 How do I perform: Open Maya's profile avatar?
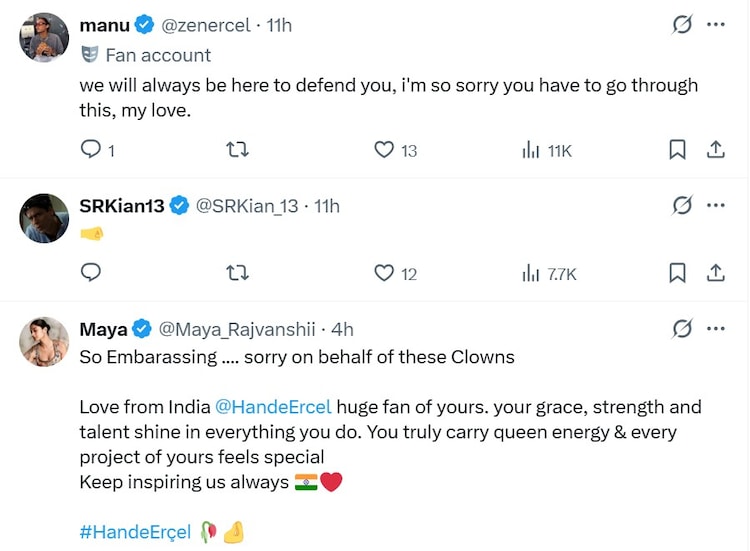click(x=44, y=342)
